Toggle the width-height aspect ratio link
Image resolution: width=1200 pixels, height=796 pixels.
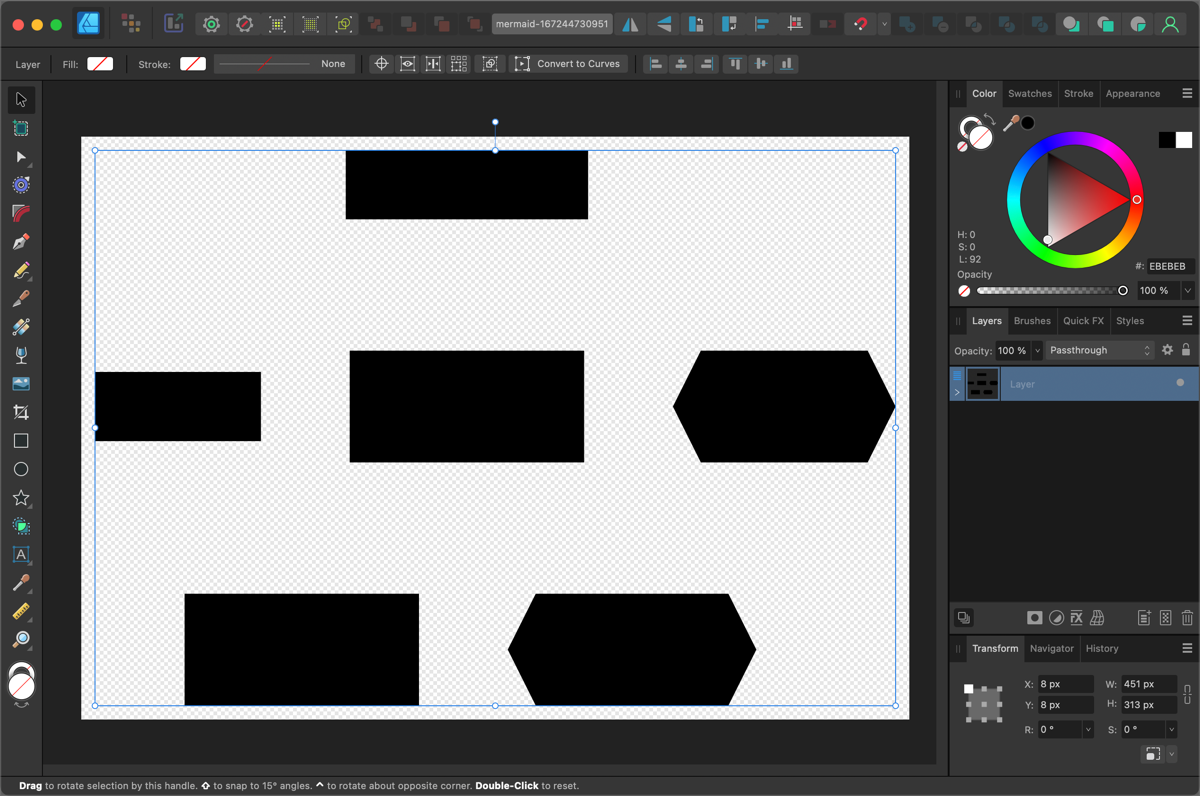tap(1187, 694)
